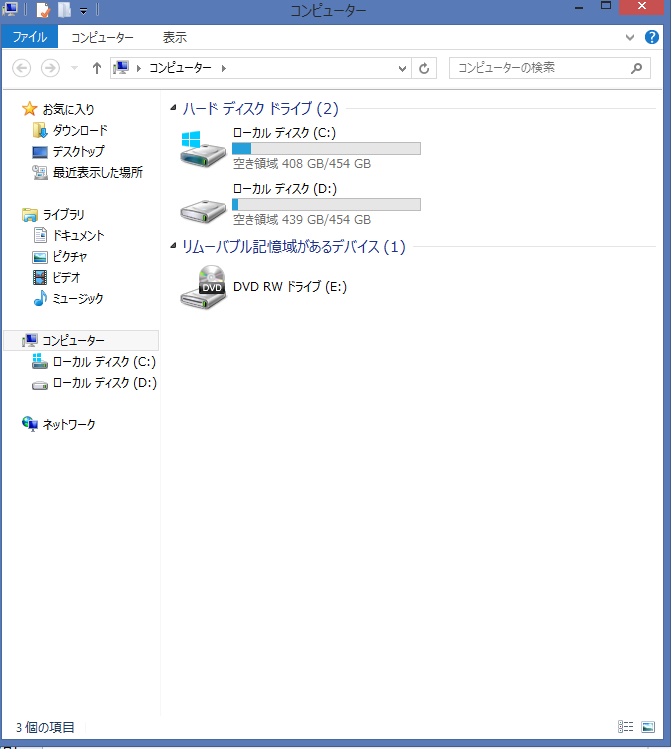Open ピクチャ library

click(x=69, y=257)
